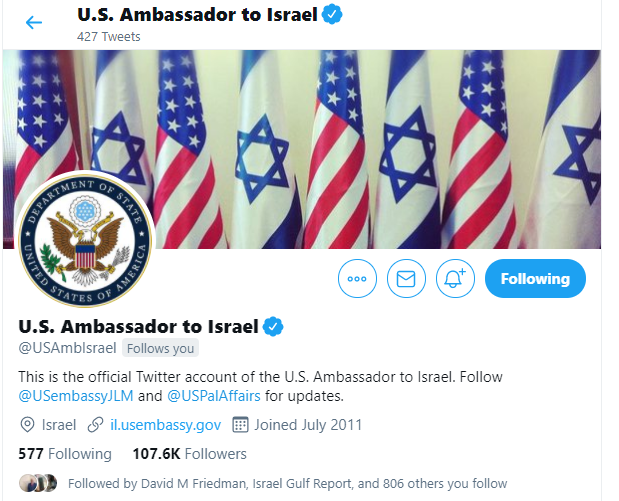Click the verified badge in the top header
Image resolution: width=619 pixels, height=501 pixels.
point(332,15)
